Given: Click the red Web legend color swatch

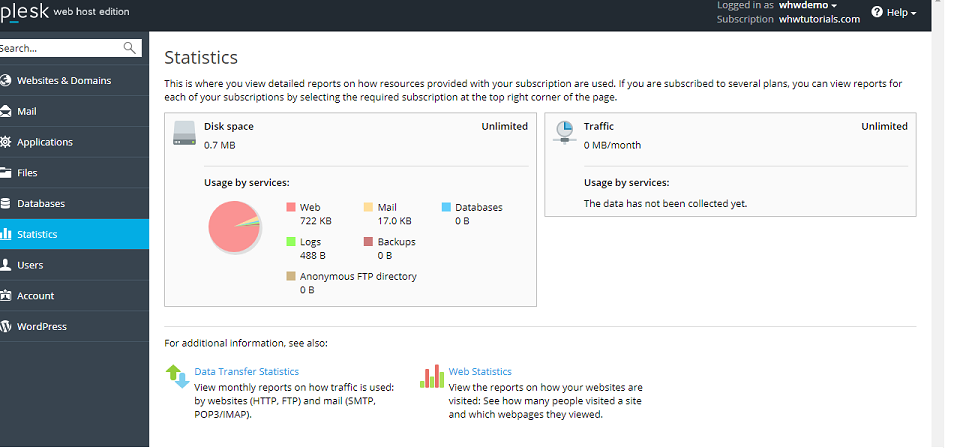Looking at the screenshot, I should pyautogui.click(x=291, y=207).
